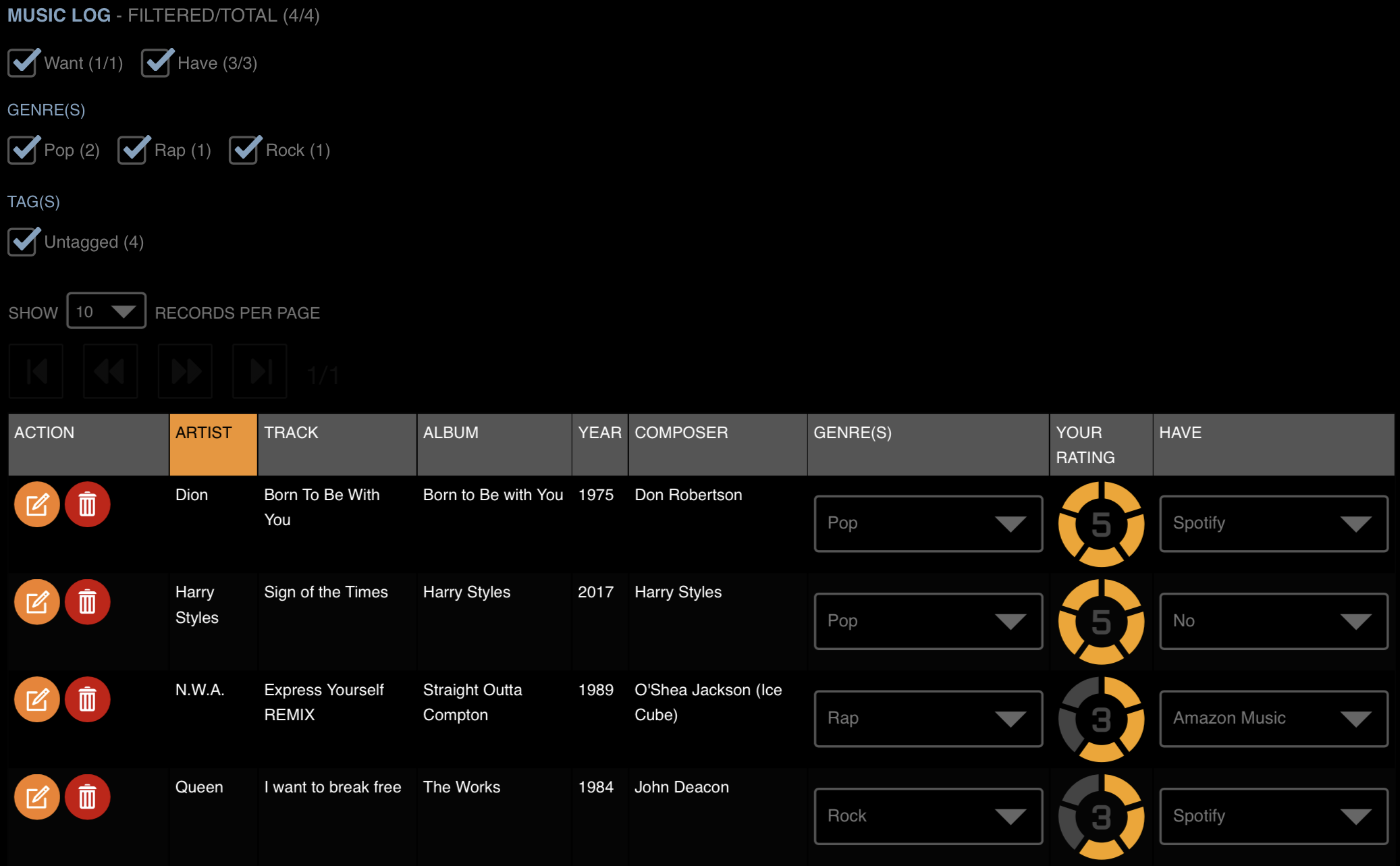Click the delete icon for Queen's track
Image resolution: width=1400 pixels, height=866 pixels.
[87, 798]
